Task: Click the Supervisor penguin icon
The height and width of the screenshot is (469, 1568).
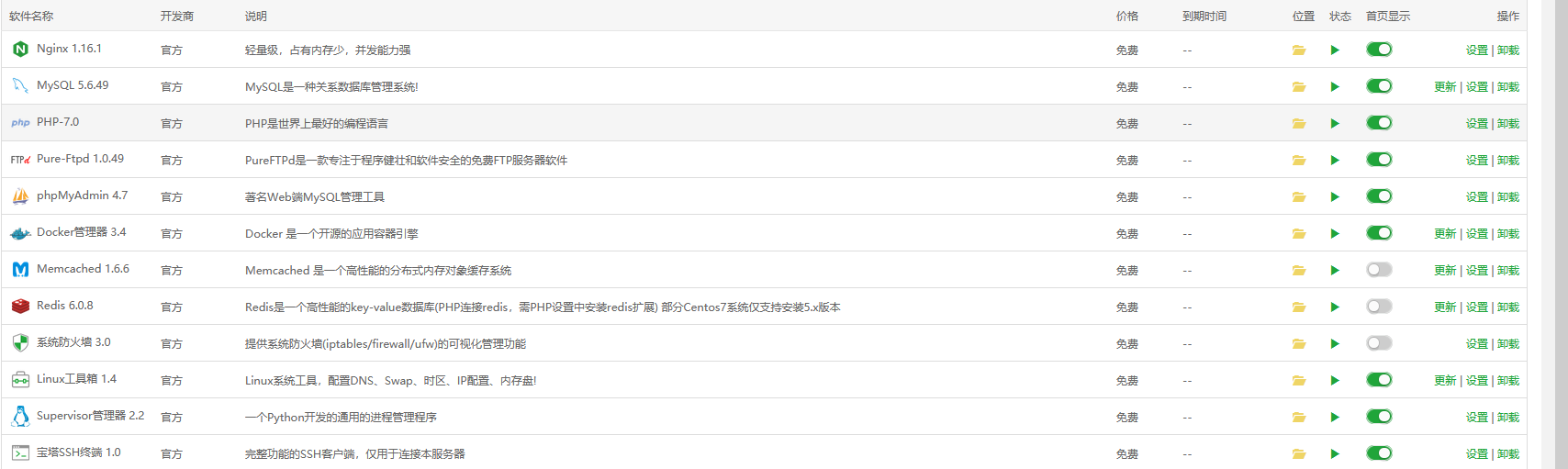Action: point(20,416)
